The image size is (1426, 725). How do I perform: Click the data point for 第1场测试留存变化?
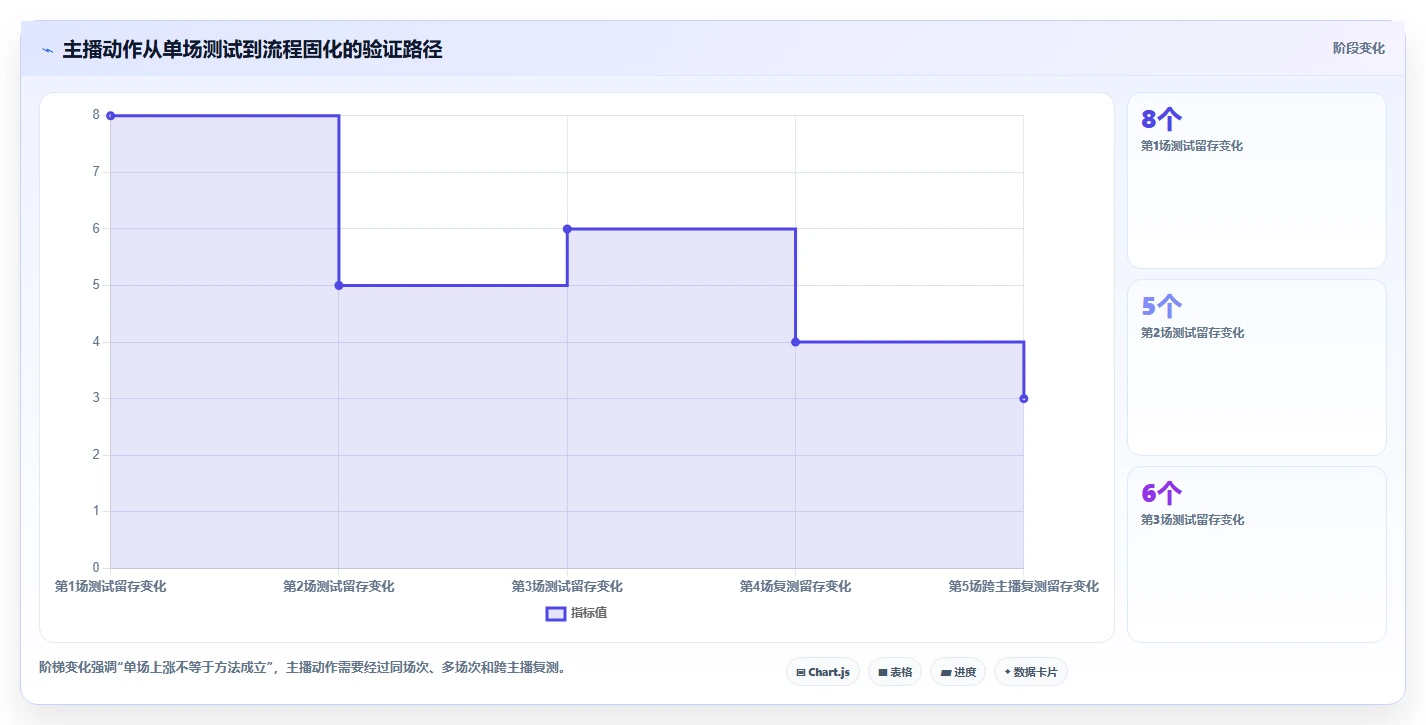[110, 116]
